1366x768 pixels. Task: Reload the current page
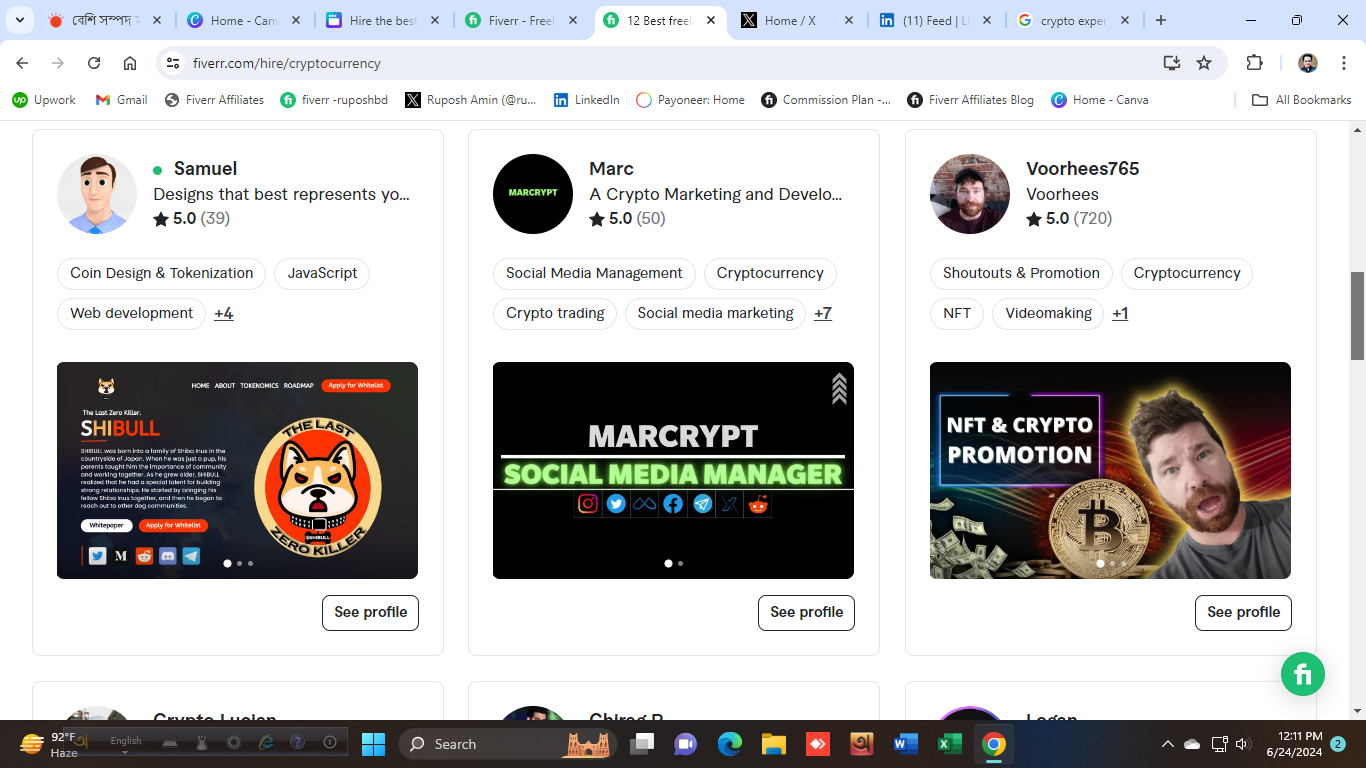coord(94,63)
